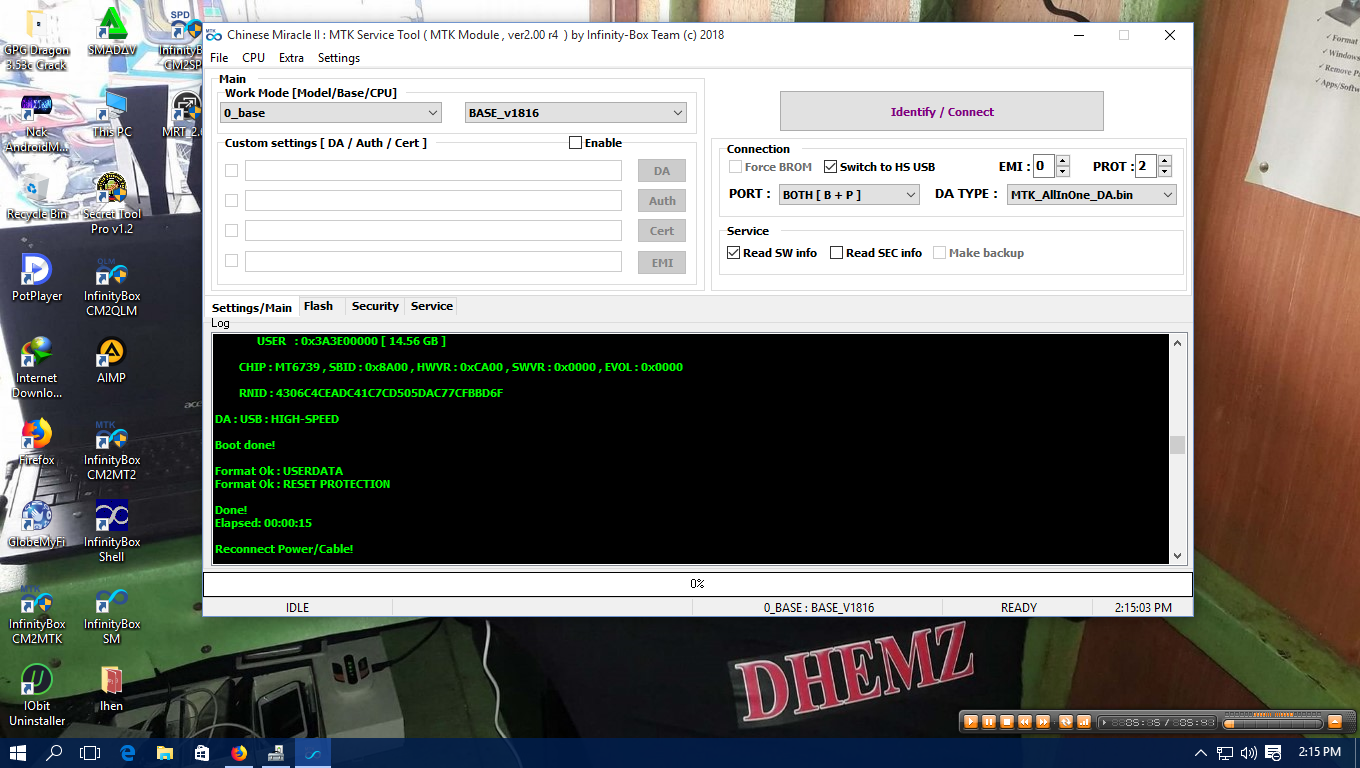Launch InfinityBox Shell shortcut

pyautogui.click(x=111, y=533)
